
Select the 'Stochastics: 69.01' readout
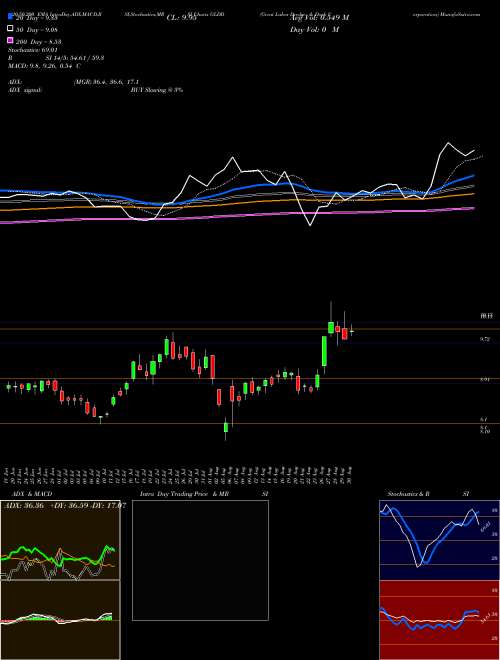(x=33, y=50)
